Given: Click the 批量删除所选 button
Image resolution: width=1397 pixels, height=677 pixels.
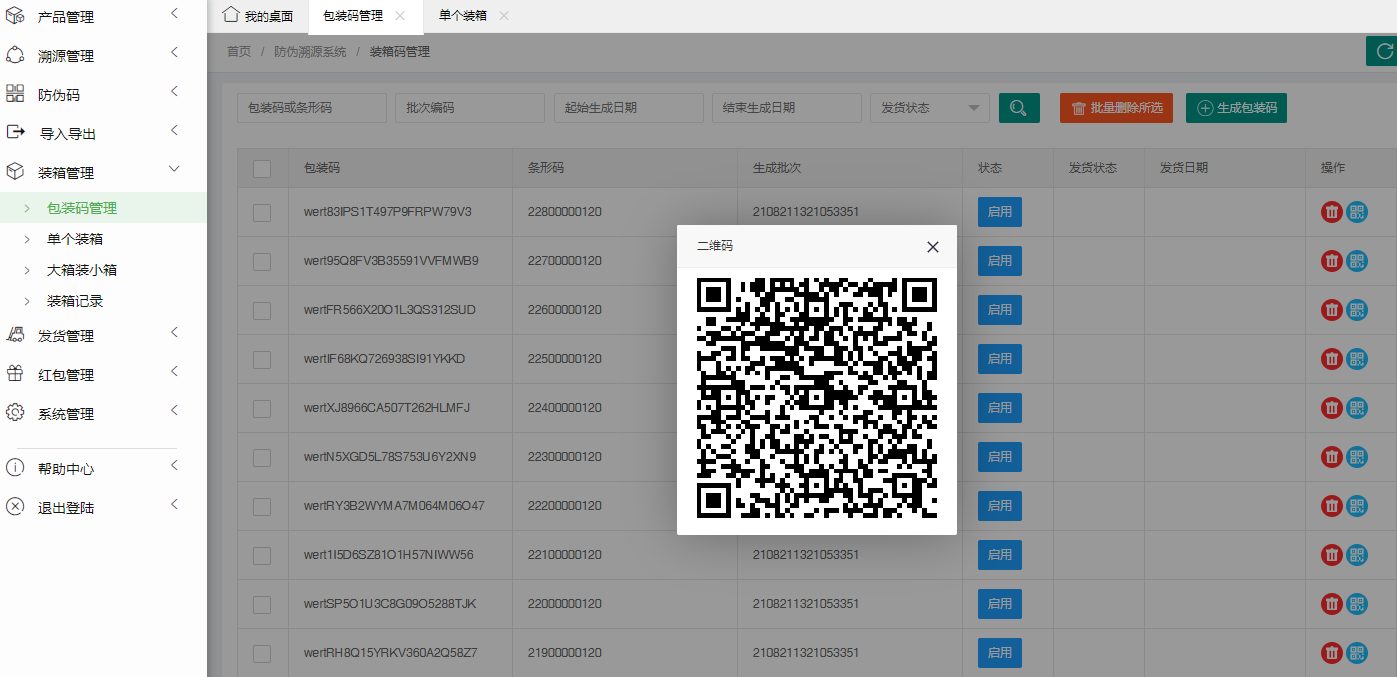Looking at the screenshot, I should click(1116, 108).
